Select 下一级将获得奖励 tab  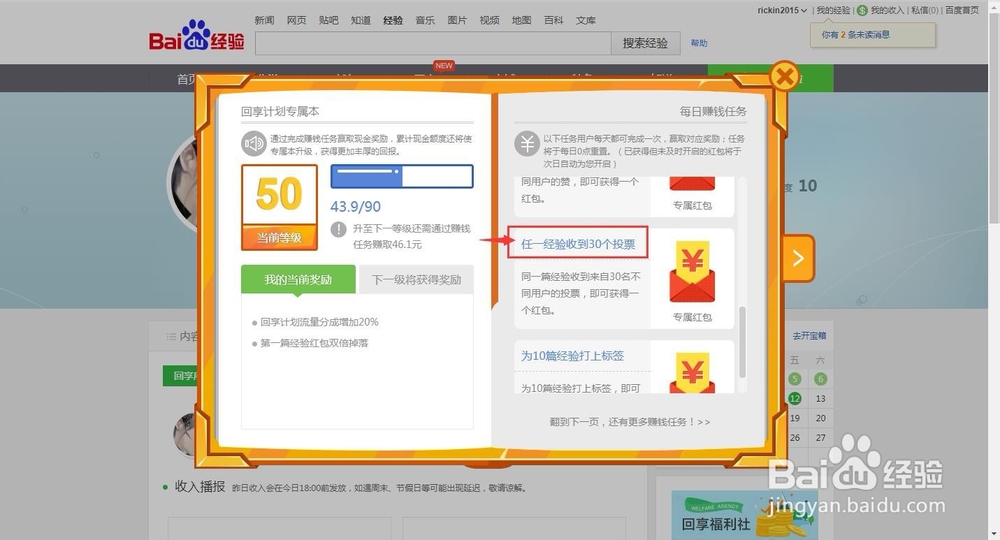[416, 279]
